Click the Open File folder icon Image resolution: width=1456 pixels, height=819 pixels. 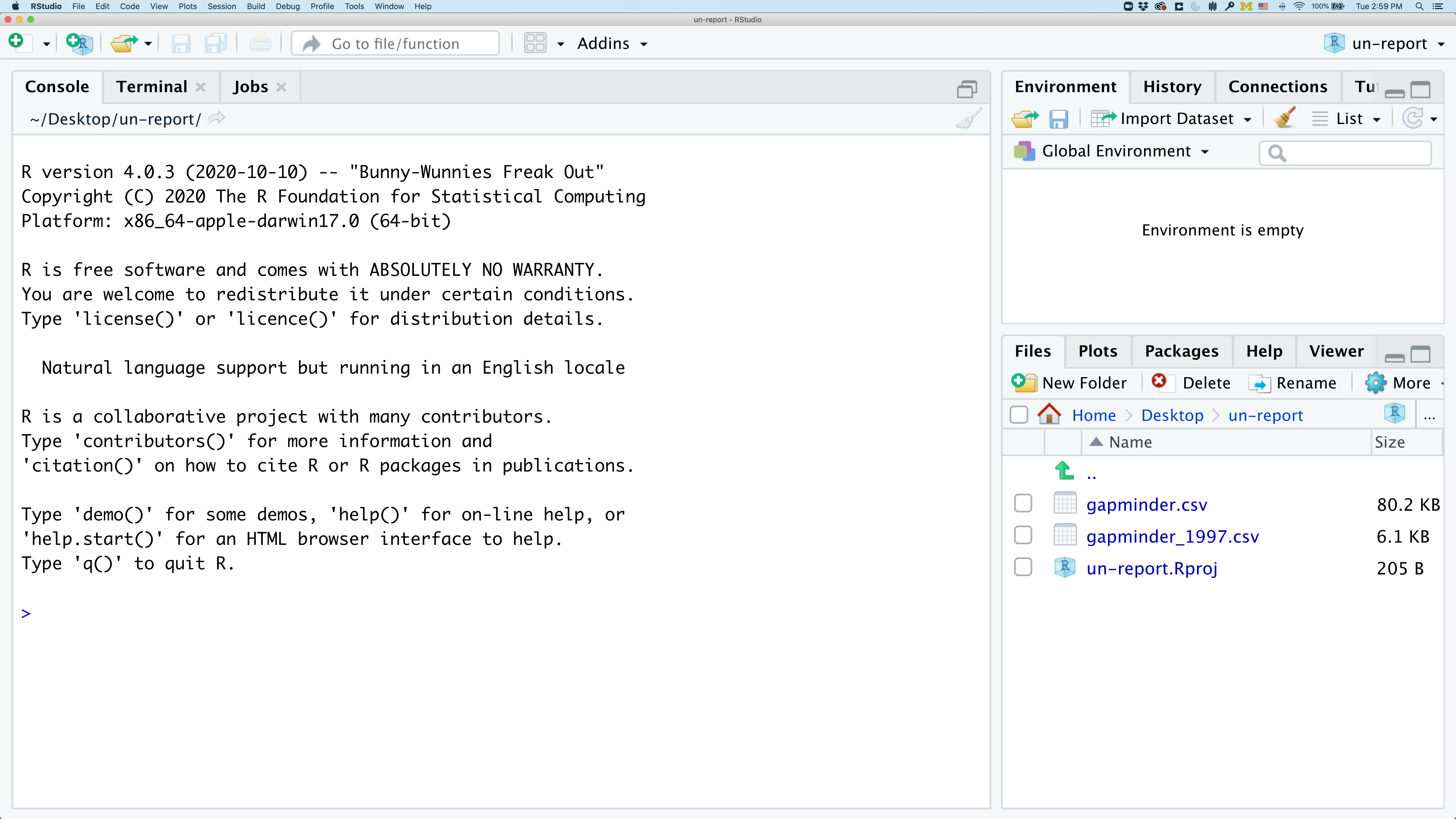(x=124, y=44)
